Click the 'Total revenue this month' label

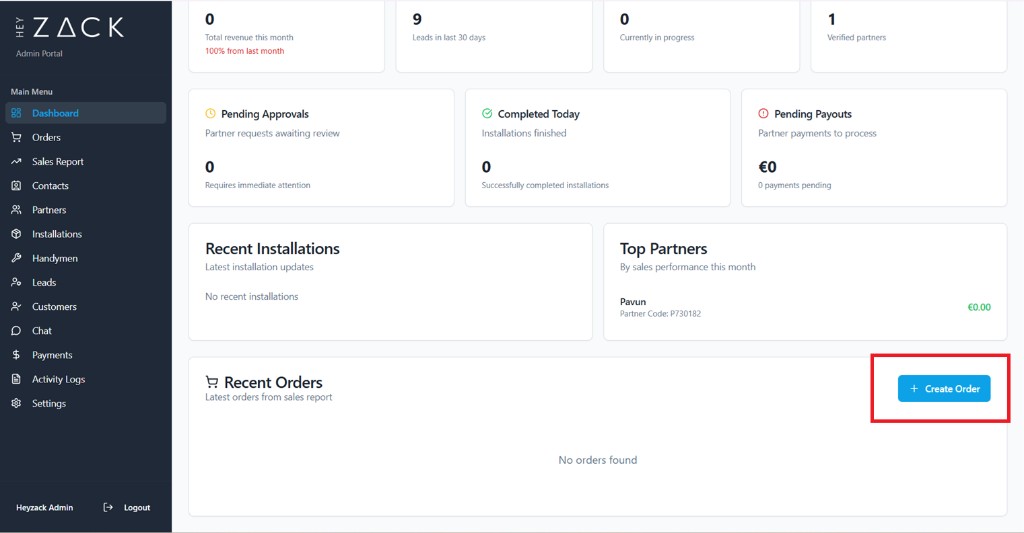click(x=249, y=37)
